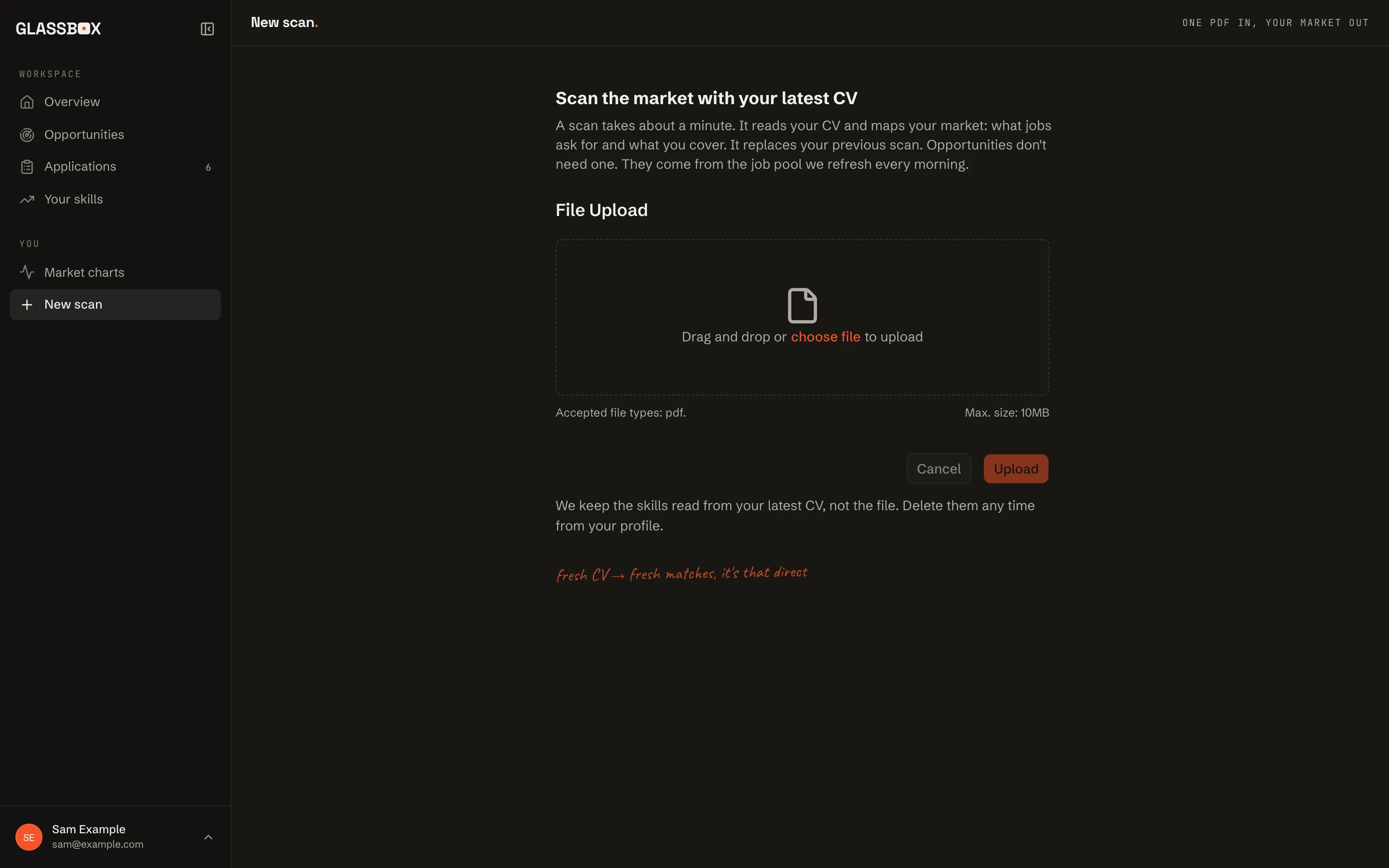Click the Applications count badge 6
This screenshot has width=1389, height=868.
coord(208,168)
